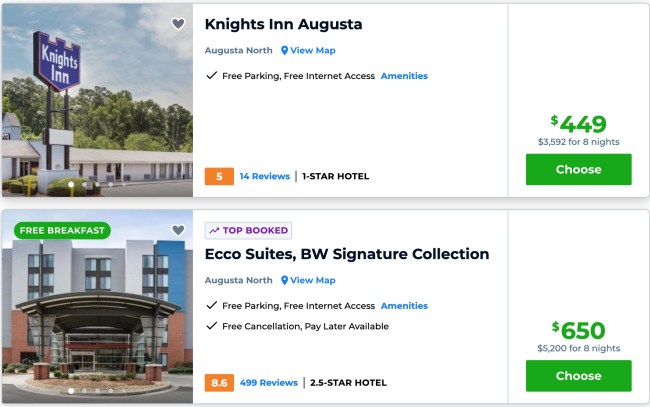The height and width of the screenshot is (407, 650).
Task: Click the 8.6 rating score badge
Action: [x=219, y=382]
